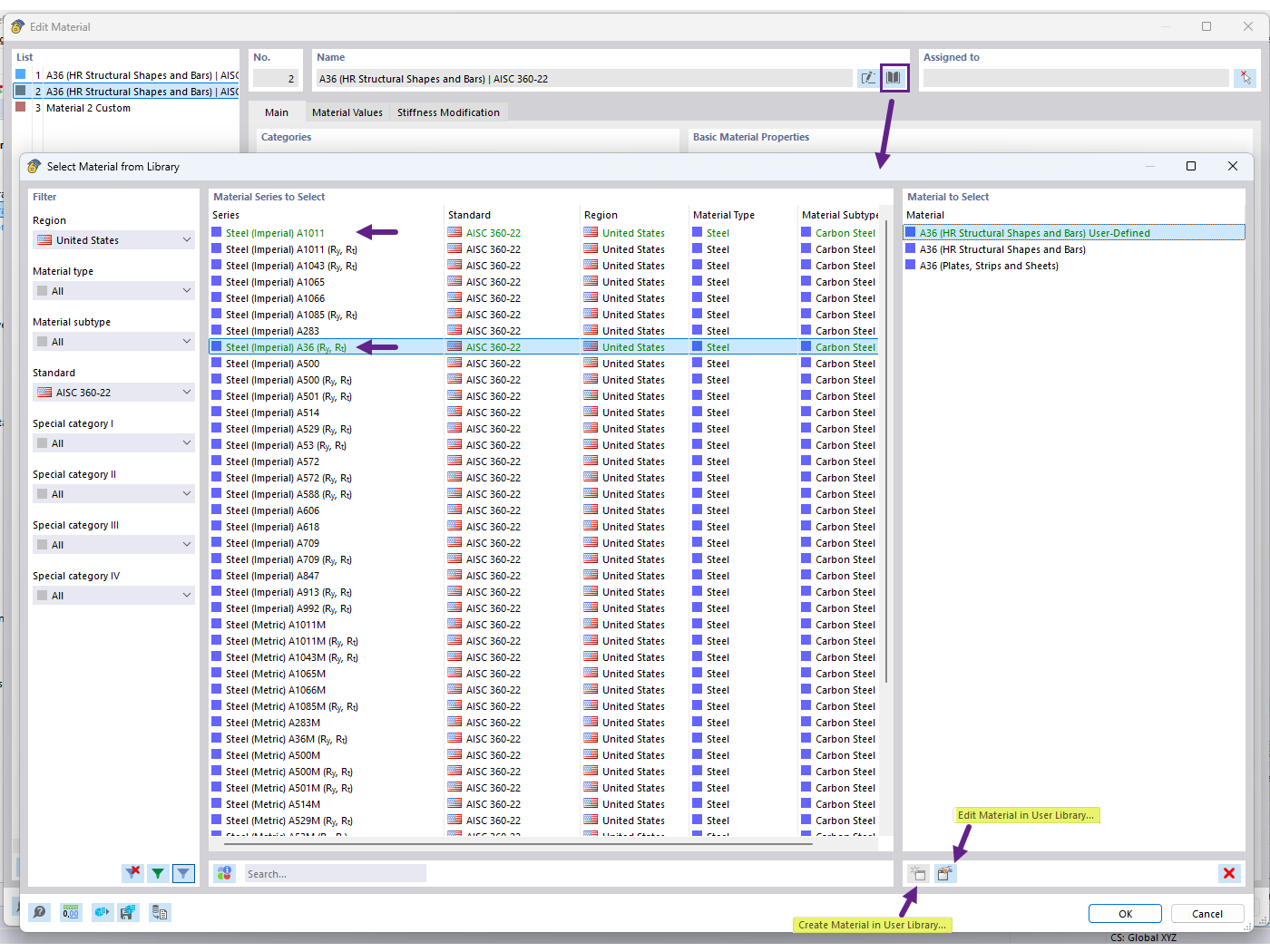Open units and decimal places settings (0.00 icon)
Viewport: 1270px width, 952px height.
click(x=70, y=912)
